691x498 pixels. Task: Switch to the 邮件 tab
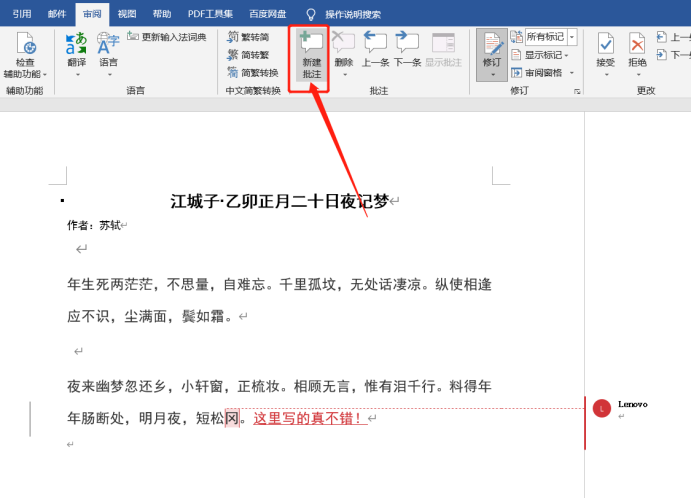tap(57, 14)
